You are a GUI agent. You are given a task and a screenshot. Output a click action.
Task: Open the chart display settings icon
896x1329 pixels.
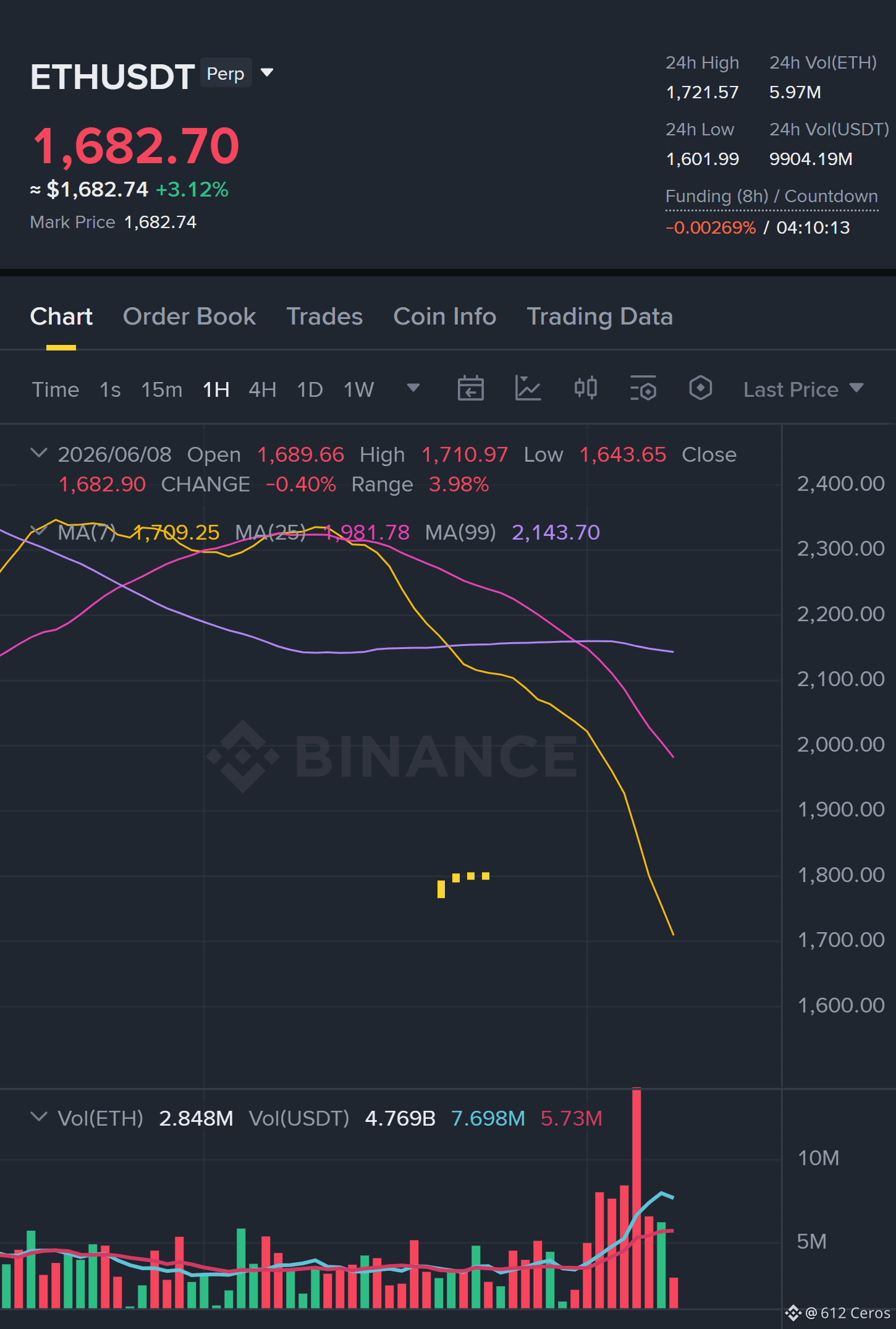click(x=643, y=389)
